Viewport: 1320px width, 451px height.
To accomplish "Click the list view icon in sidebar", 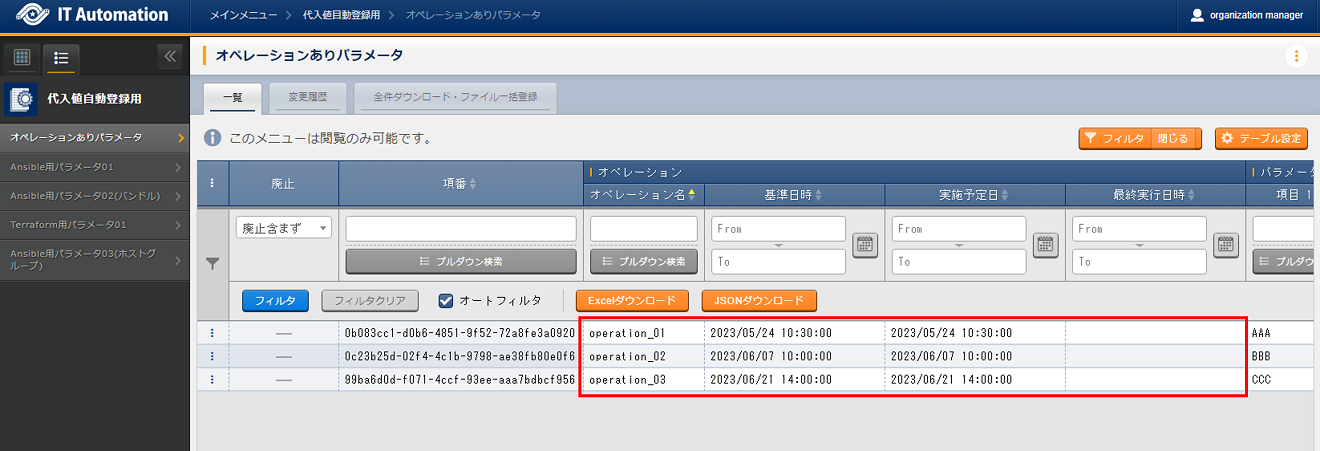I will pos(61,57).
